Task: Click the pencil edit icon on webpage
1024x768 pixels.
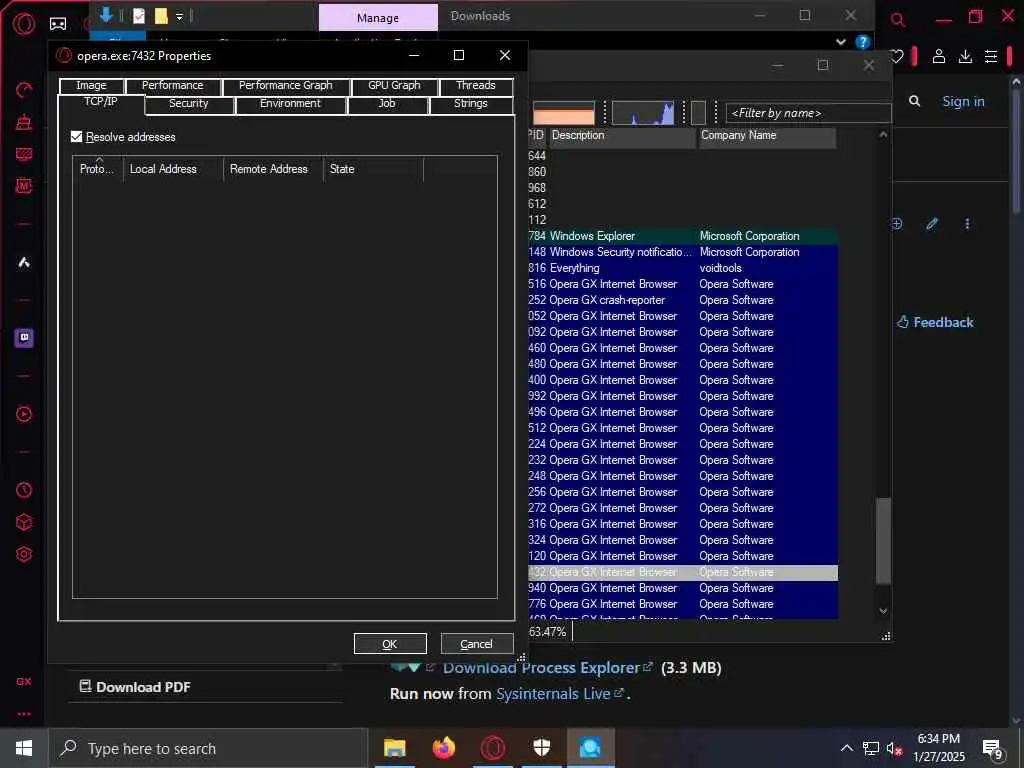Action: (x=932, y=224)
